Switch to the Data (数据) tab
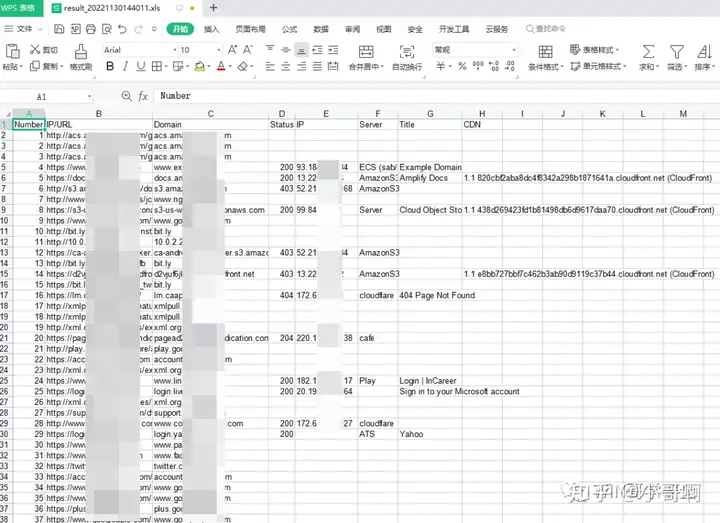 click(x=321, y=29)
